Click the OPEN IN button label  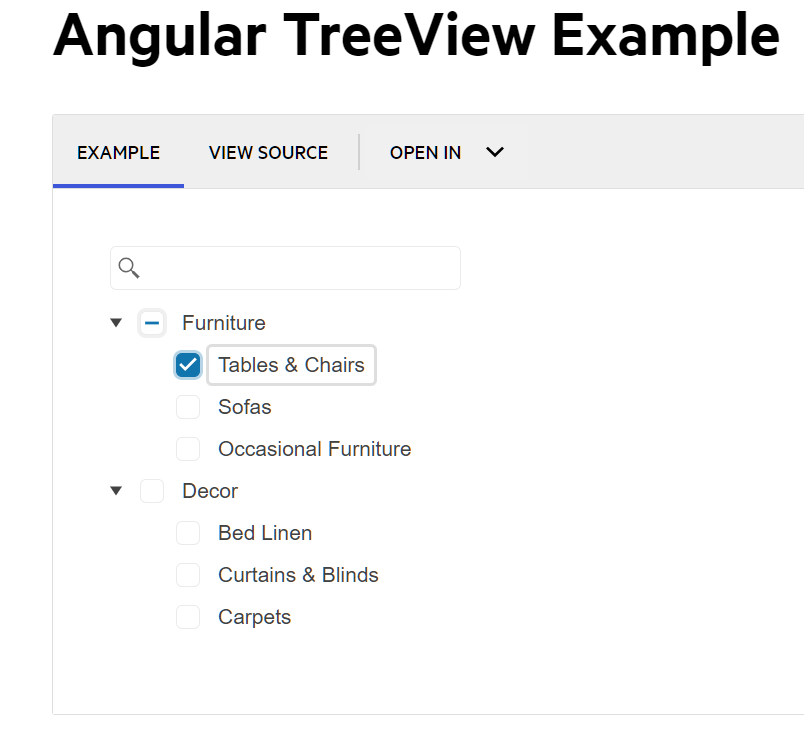(425, 152)
